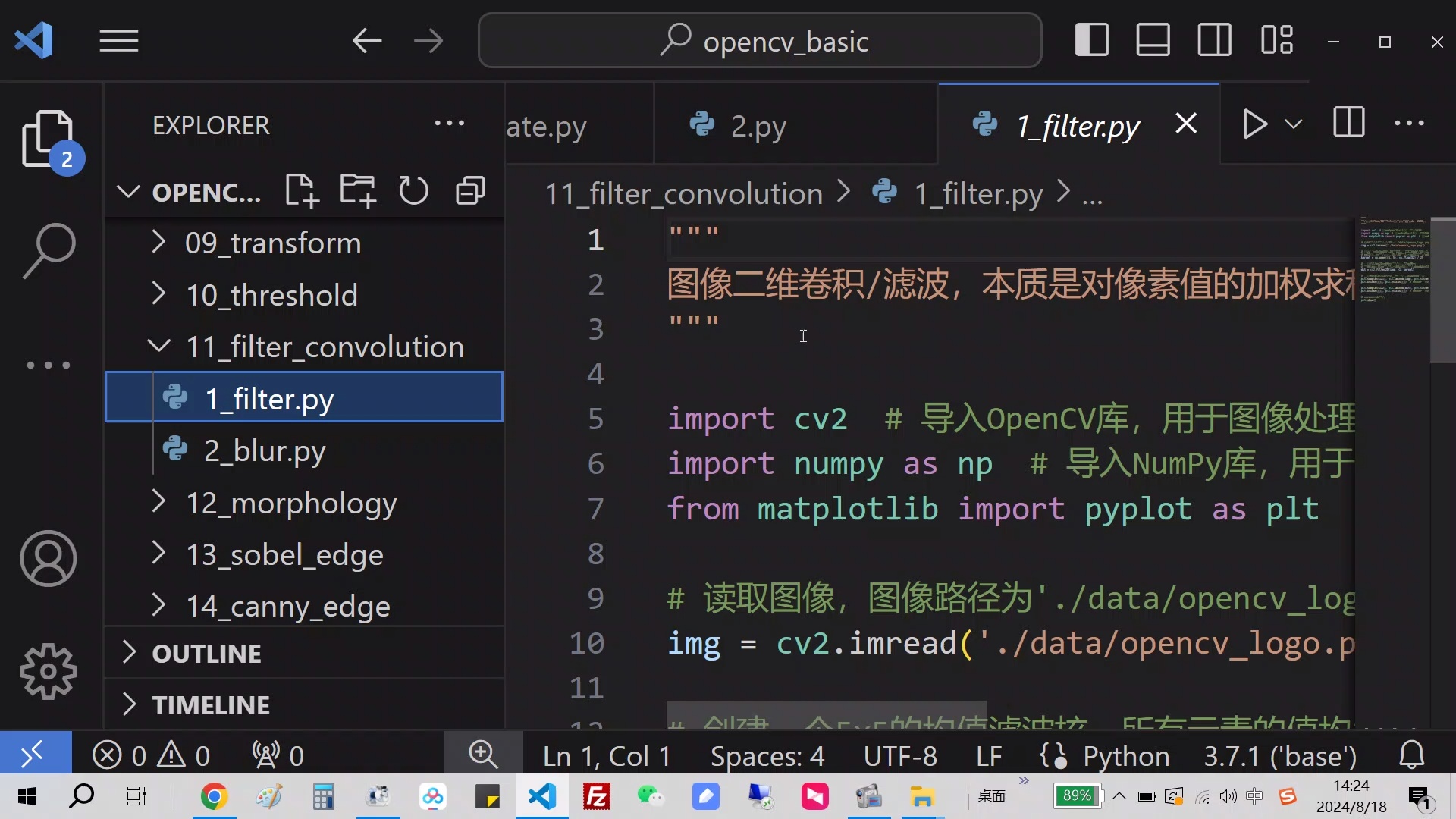Collapse all folders in Explorer
This screenshot has height=819, width=1456.
pyautogui.click(x=469, y=190)
